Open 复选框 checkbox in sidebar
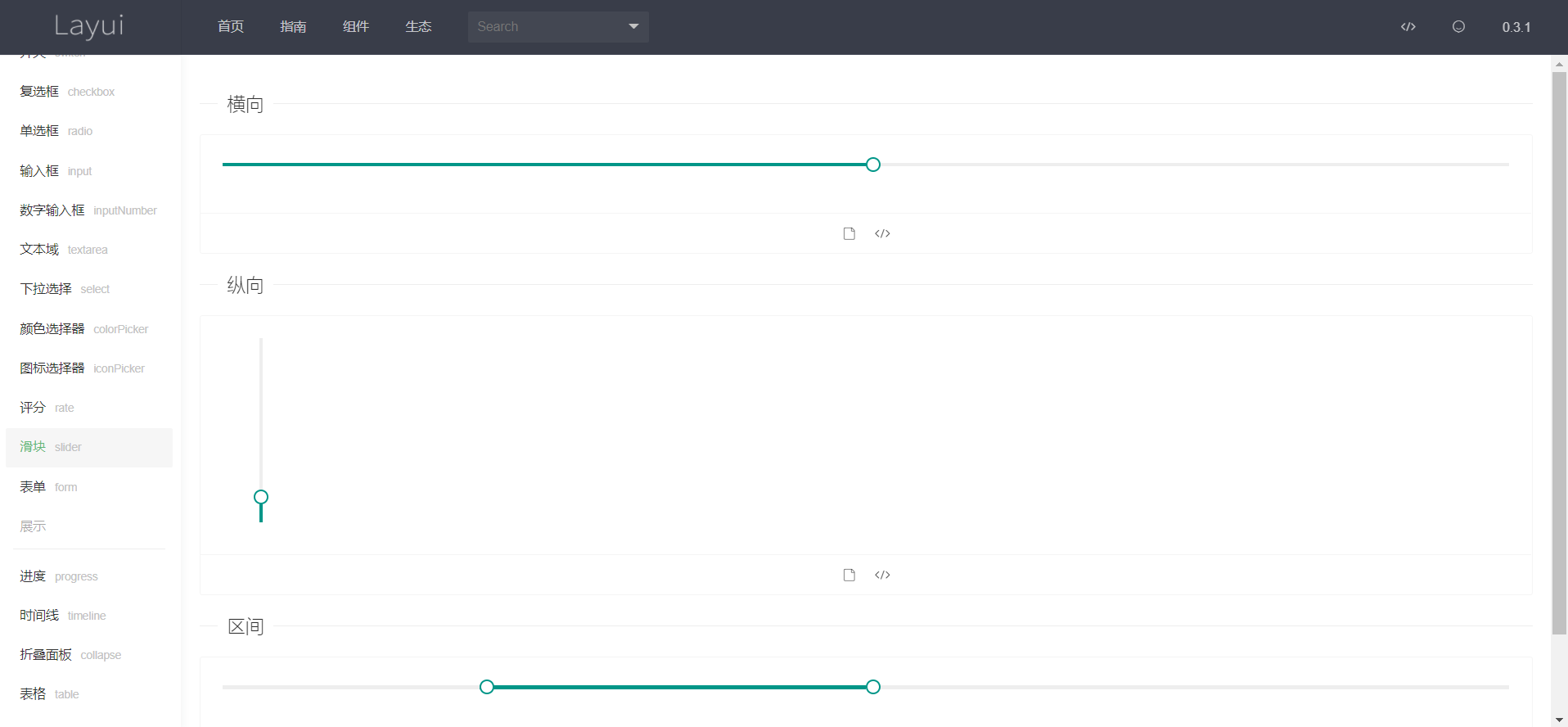The height and width of the screenshot is (727, 1568). tap(89, 92)
